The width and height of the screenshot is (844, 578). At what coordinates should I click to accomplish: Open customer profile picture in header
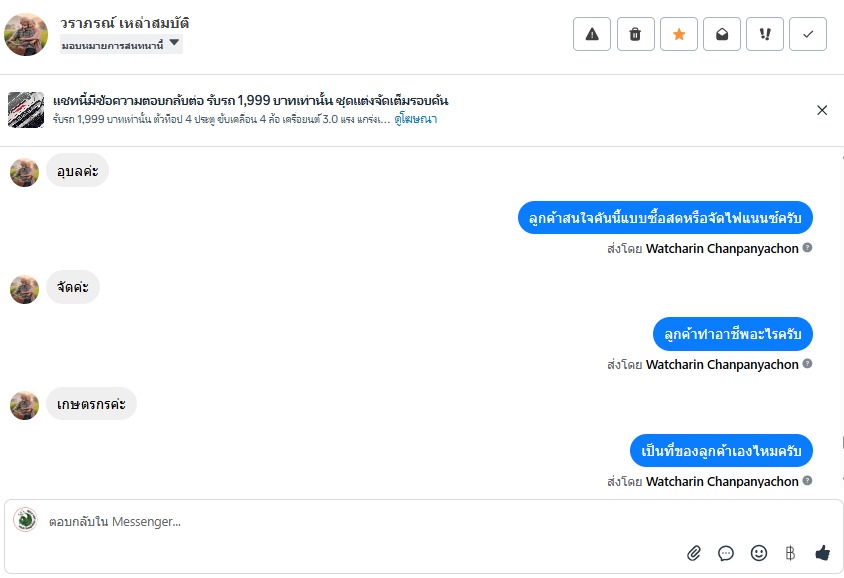tap(26, 34)
